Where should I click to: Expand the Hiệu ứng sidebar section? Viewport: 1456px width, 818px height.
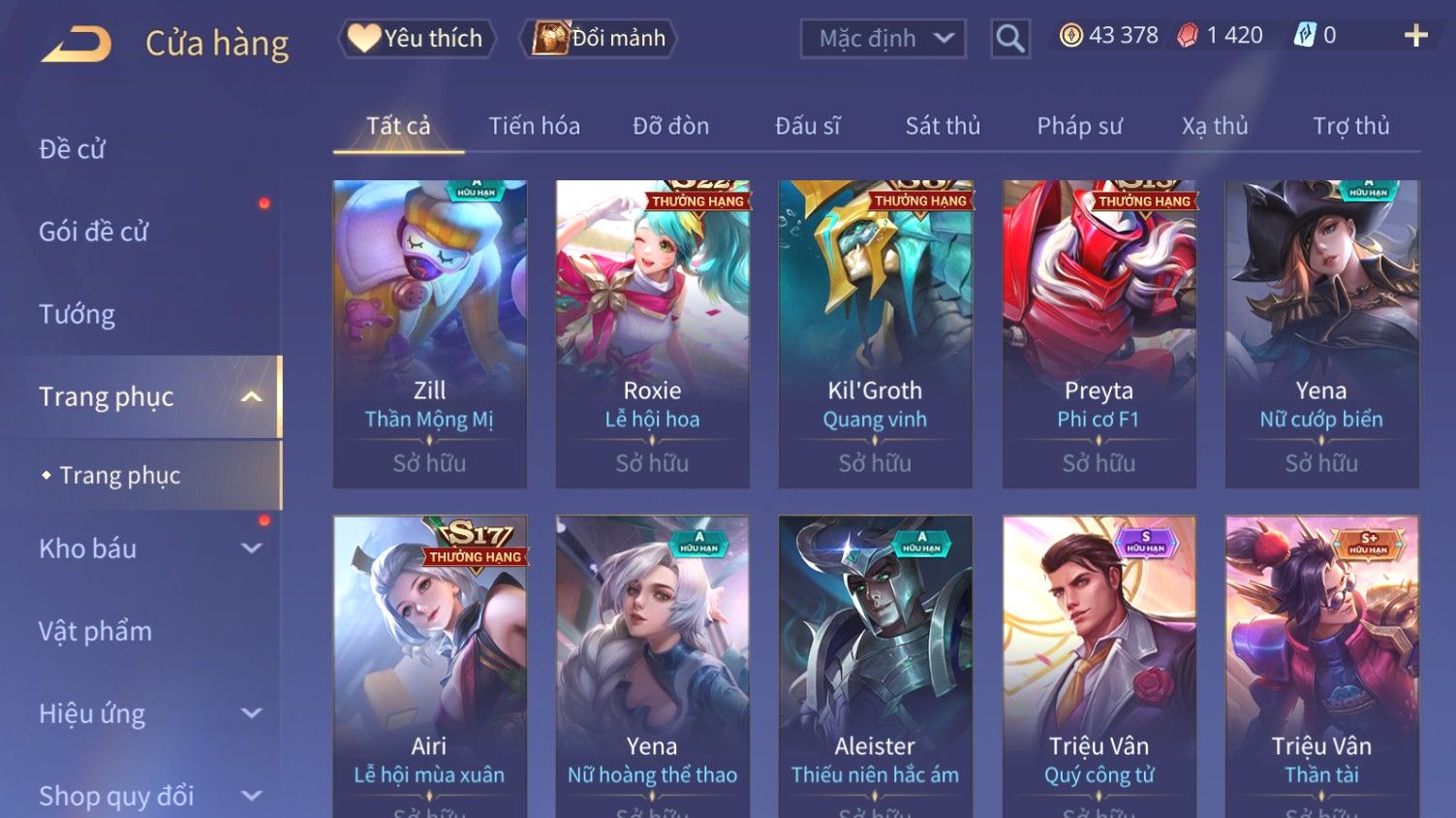tap(252, 713)
